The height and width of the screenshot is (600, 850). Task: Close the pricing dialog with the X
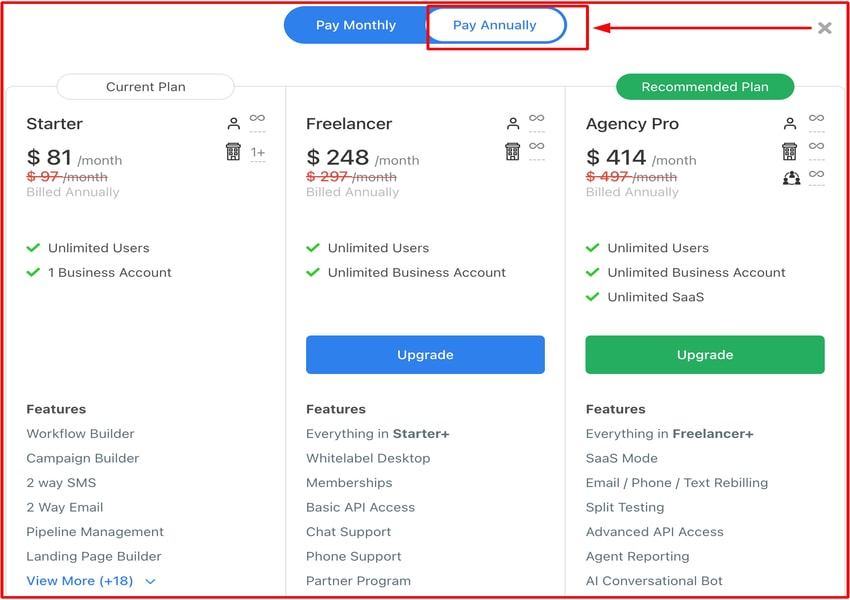click(x=824, y=28)
